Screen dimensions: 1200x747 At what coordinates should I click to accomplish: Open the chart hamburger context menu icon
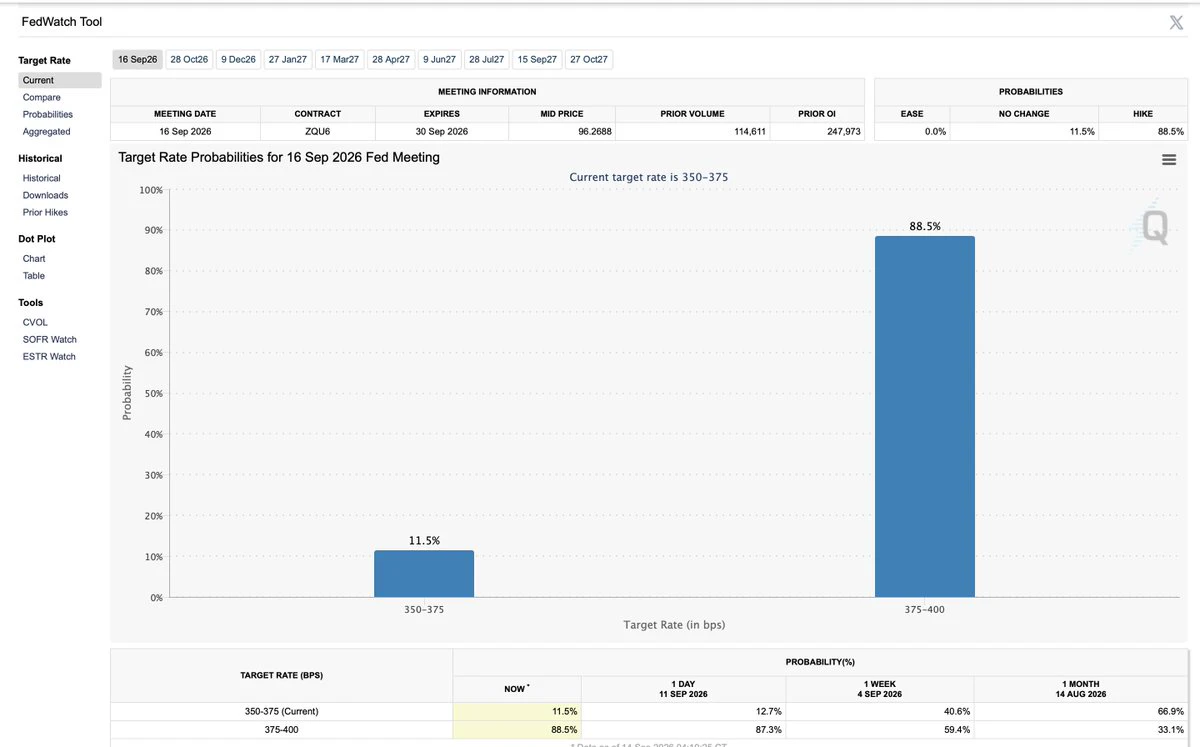point(1168,160)
